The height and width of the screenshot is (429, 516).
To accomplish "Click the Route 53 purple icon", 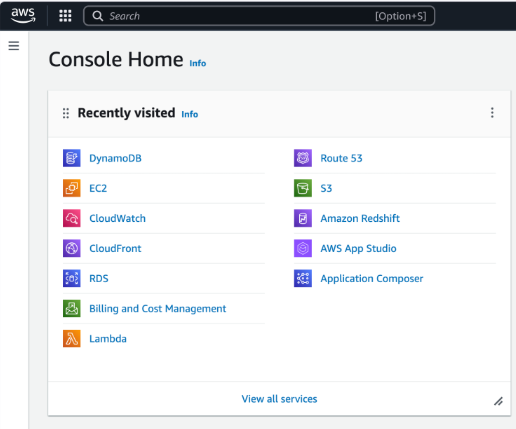I will [x=303, y=158].
